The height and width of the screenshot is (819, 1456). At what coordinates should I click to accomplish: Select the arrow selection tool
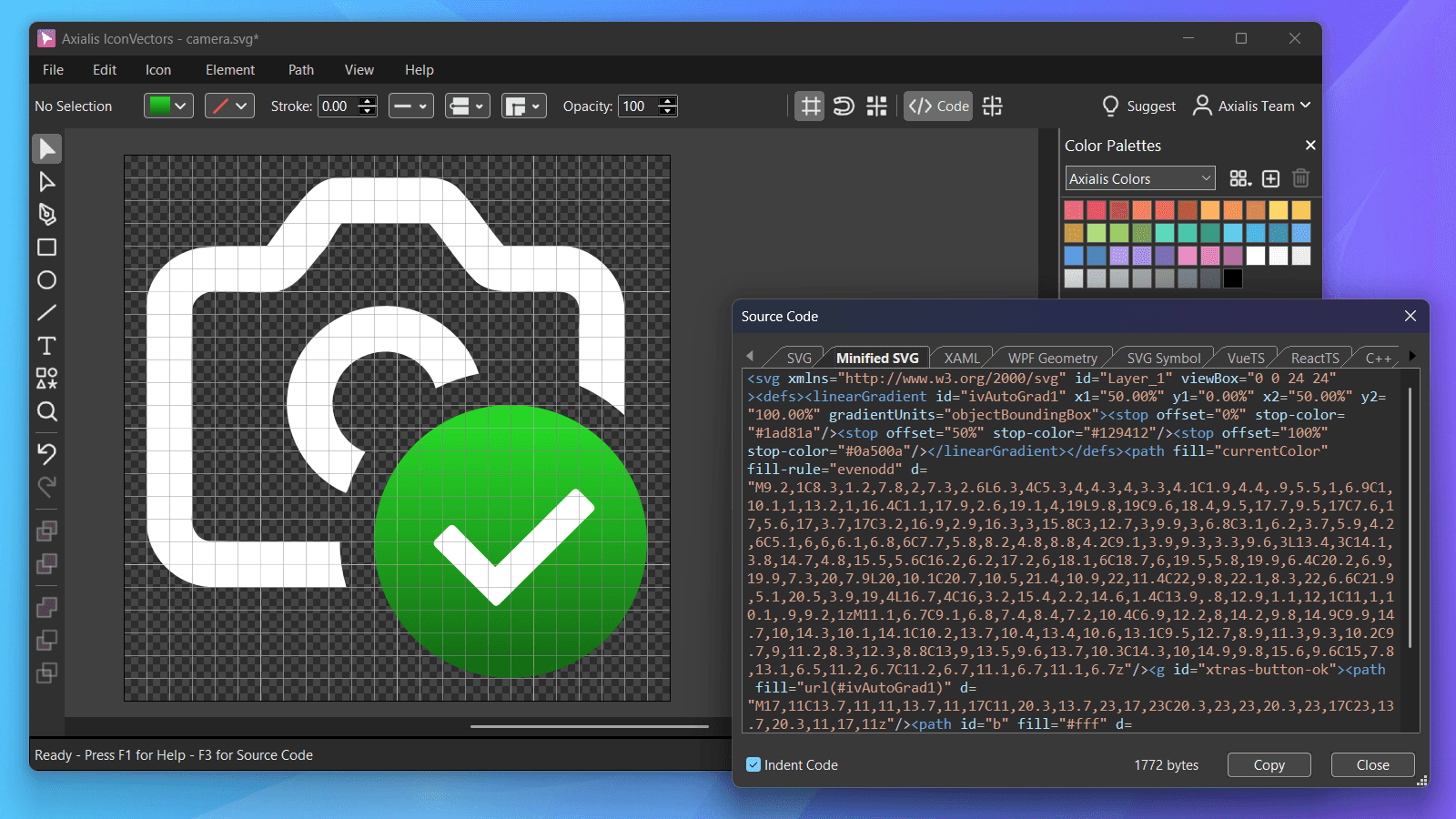click(x=47, y=149)
